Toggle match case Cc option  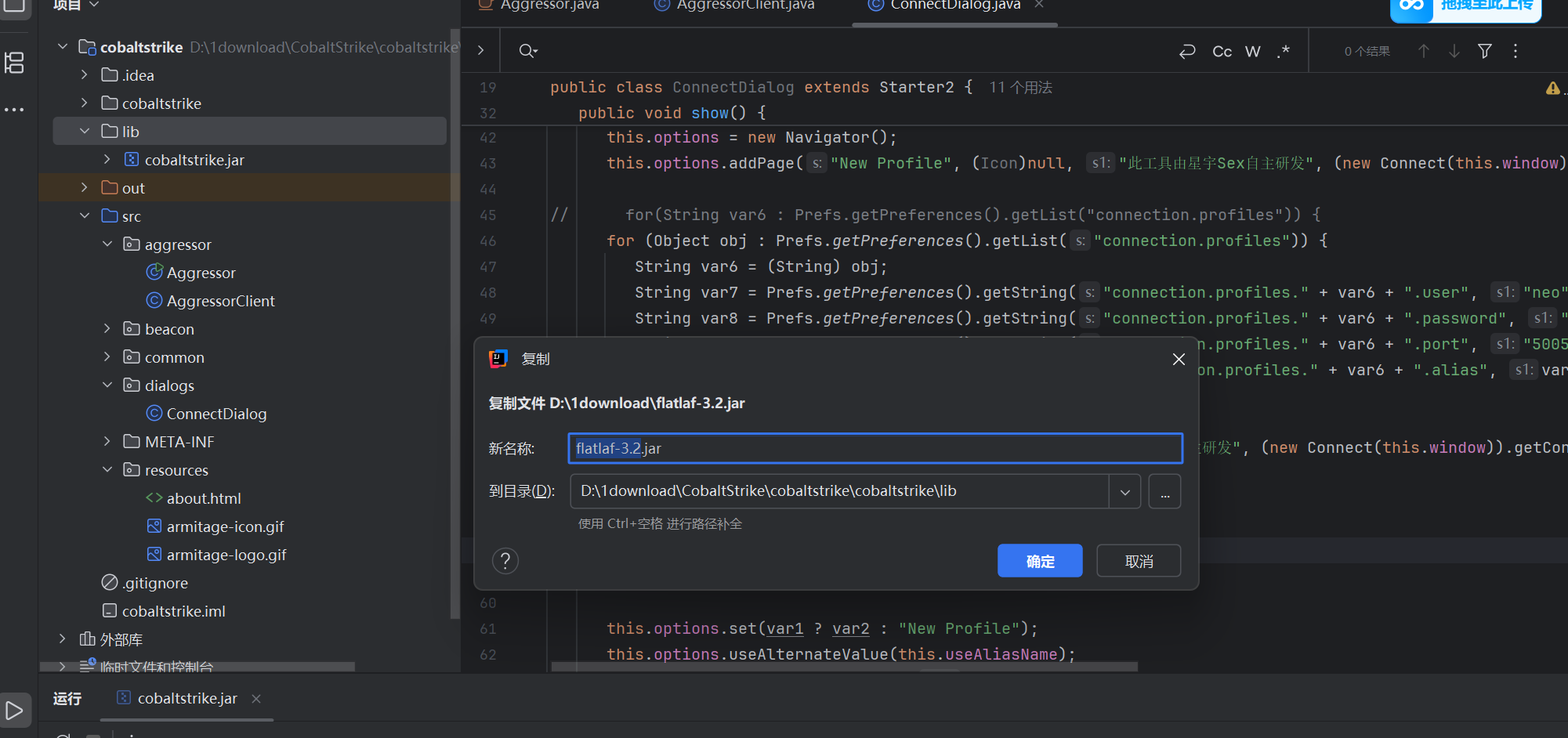click(x=1222, y=52)
